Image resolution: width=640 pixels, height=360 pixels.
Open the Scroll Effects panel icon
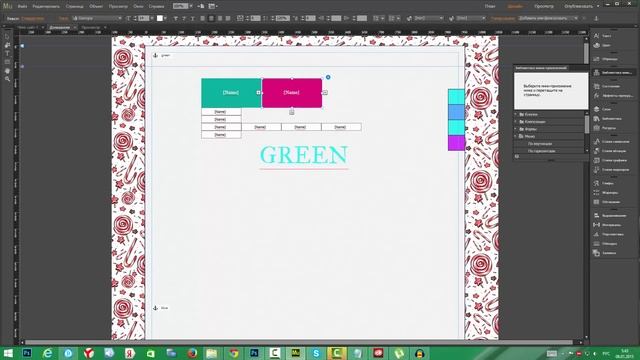596,96
